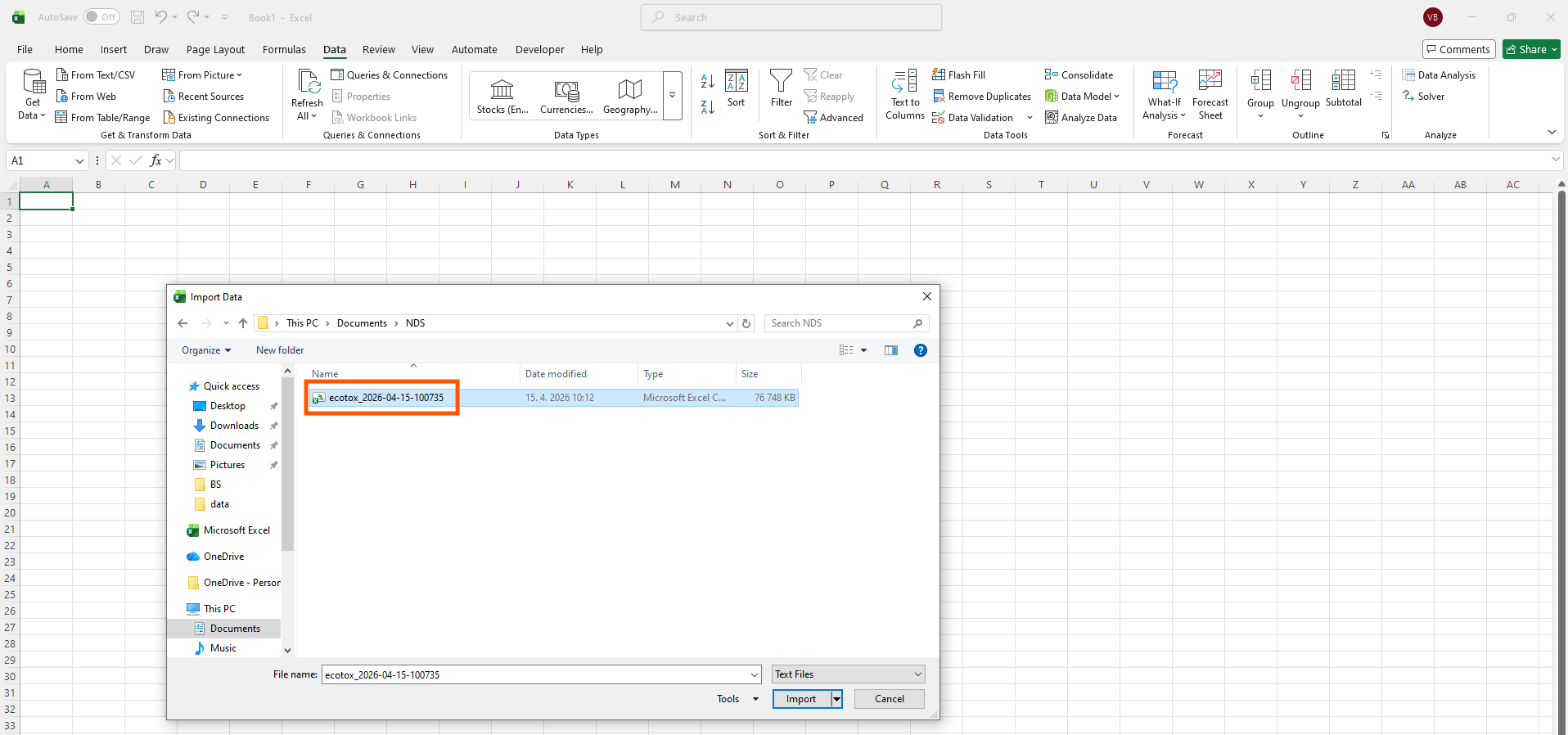Screen dimensions: 1568x735
Task: Select Downloads in the navigation pane
Action: point(234,426)
